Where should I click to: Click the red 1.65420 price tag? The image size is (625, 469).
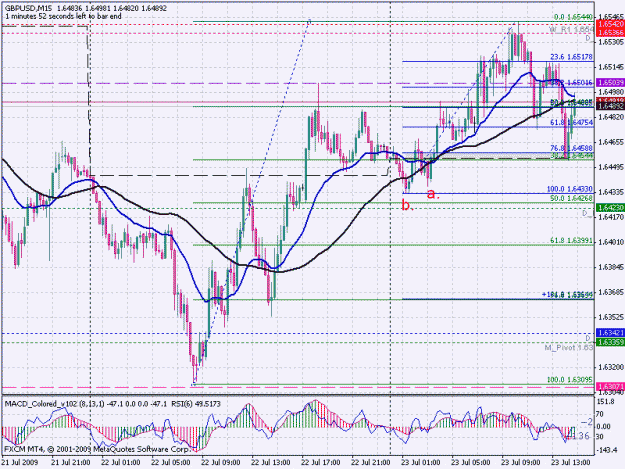(x=609, y=25)
